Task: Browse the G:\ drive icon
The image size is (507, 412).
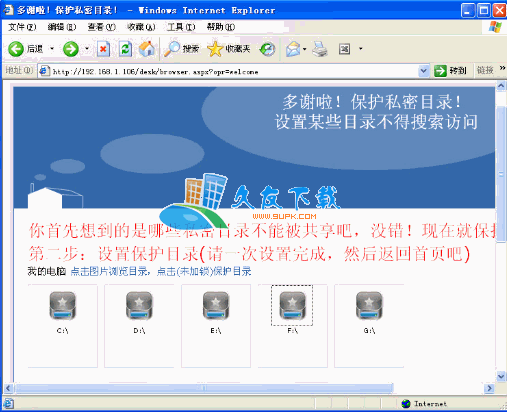Action: [x=369, y=305]
